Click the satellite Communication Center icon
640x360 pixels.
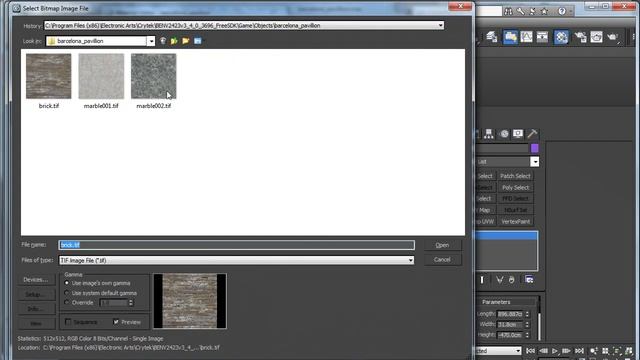[532, 11]
